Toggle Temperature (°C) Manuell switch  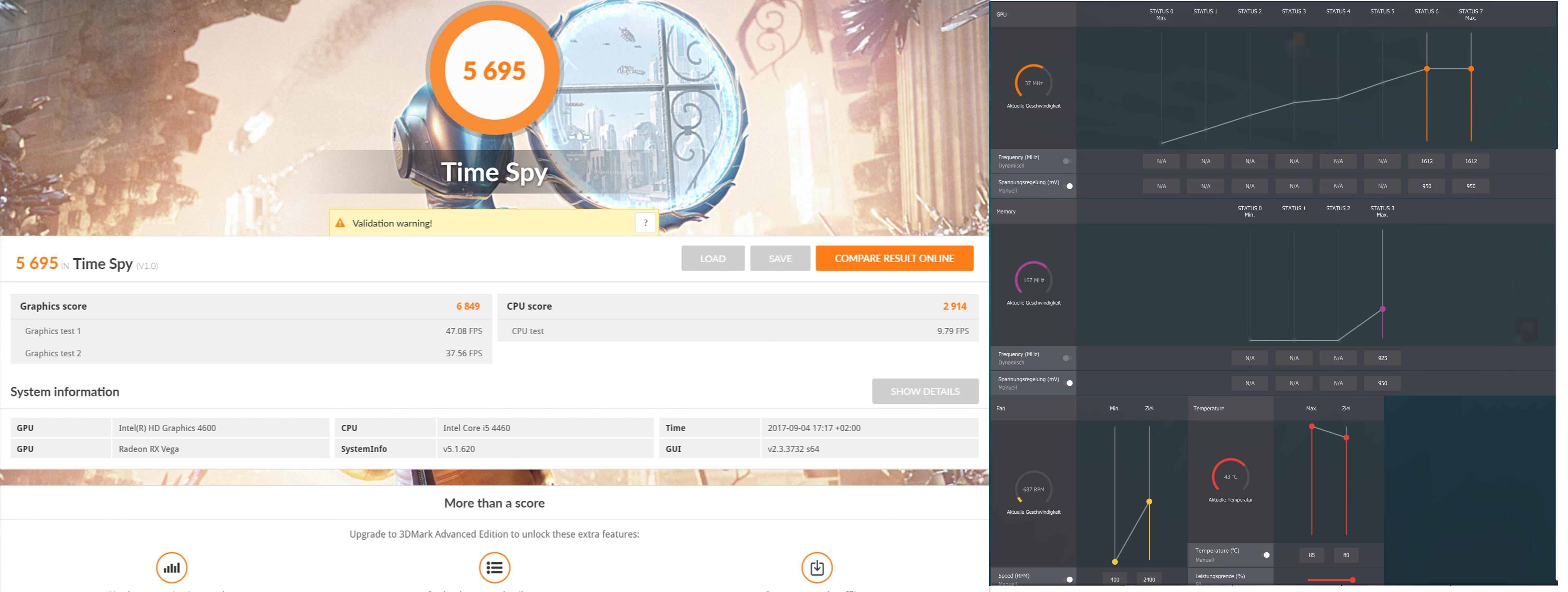tap(1265, 555)
